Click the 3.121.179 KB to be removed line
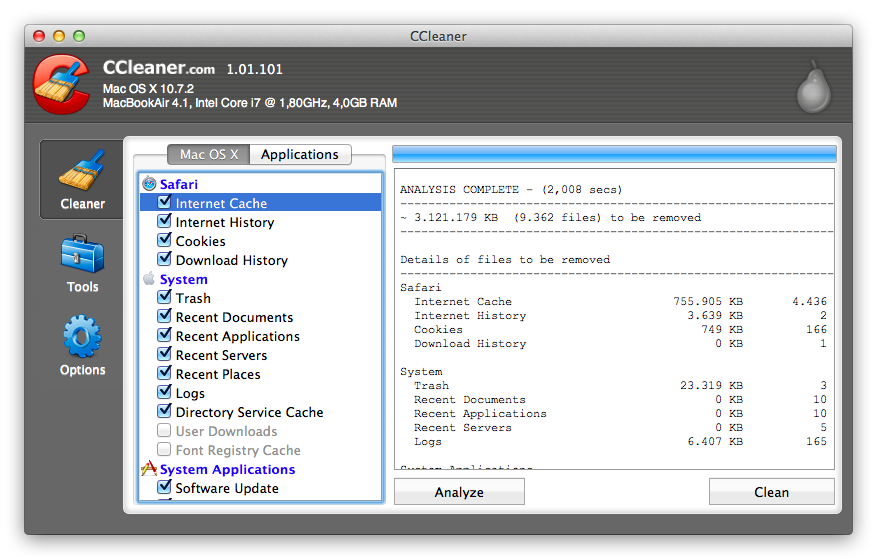Screen dimensions: 877x559 point(550,218)
